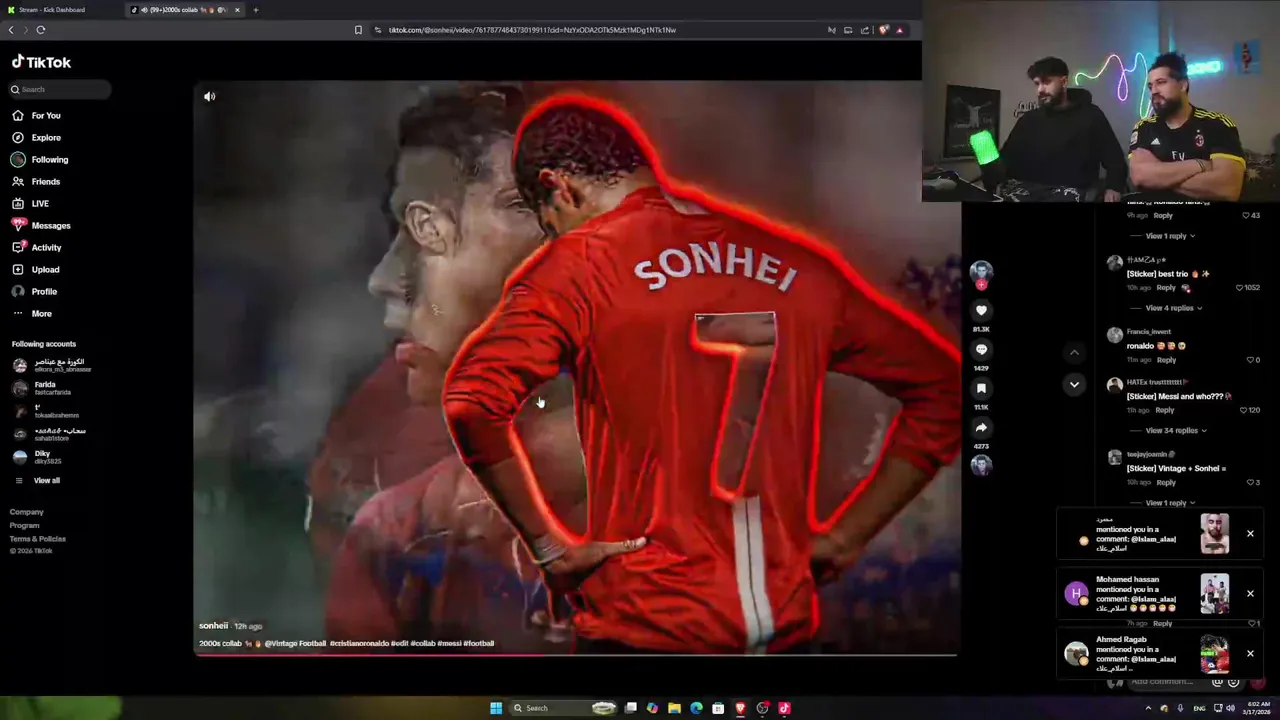Image resolution: width=1280 pixels, height=720 pixels.
Task: Open the LIVE section
Action: click(x=30, y=204)
